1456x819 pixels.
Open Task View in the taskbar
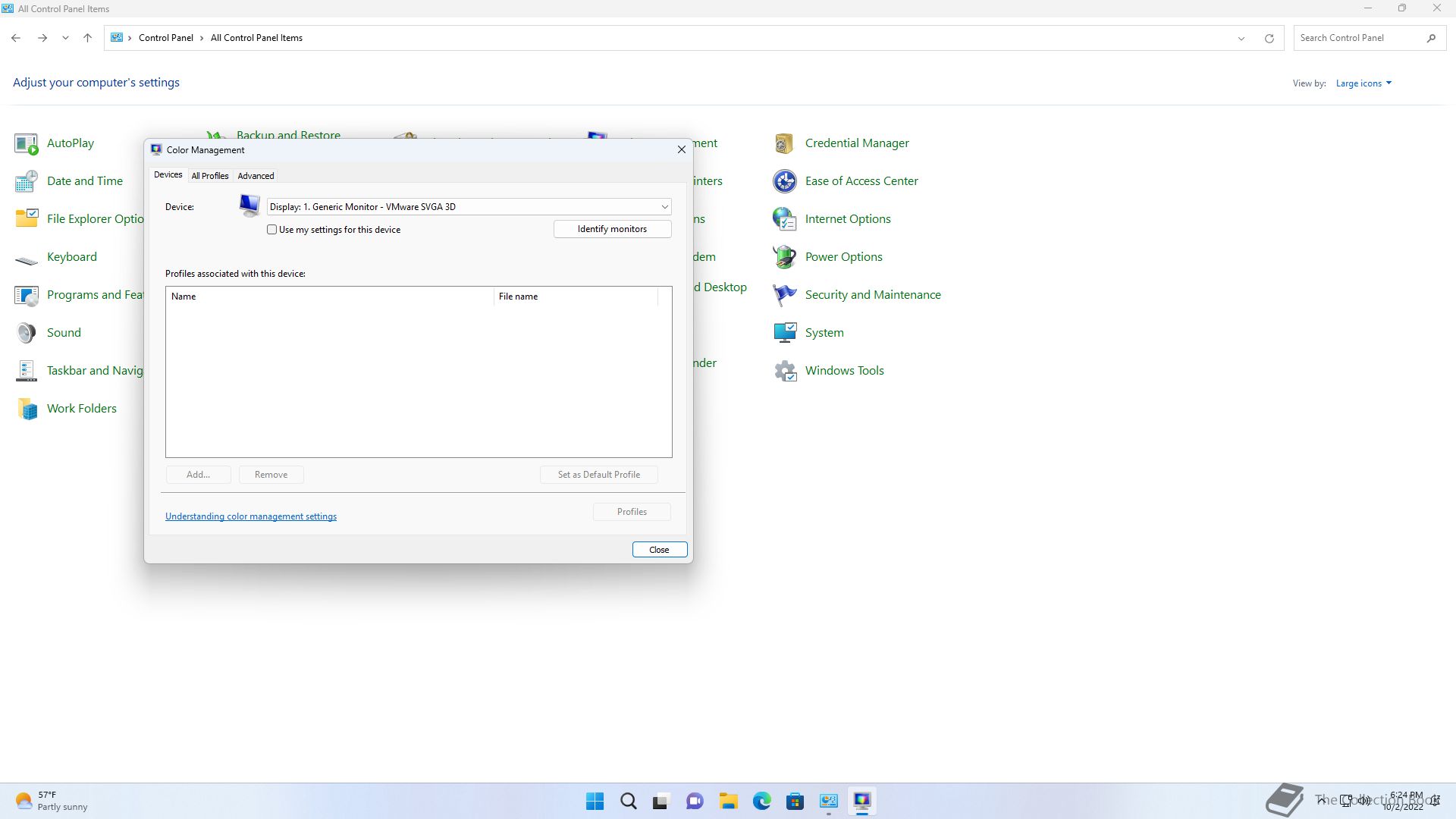(661, 801)
